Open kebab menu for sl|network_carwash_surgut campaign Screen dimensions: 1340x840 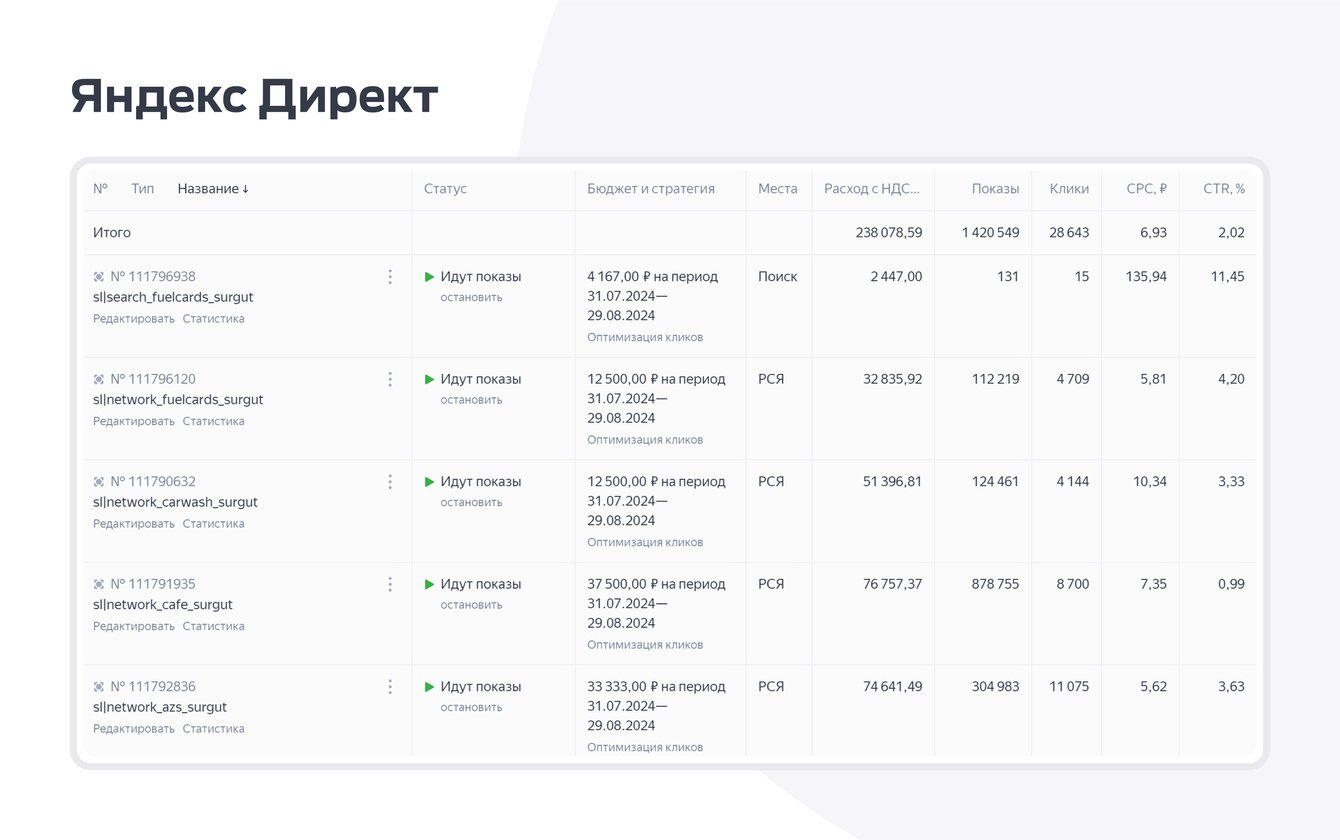[x=390, y=482]
